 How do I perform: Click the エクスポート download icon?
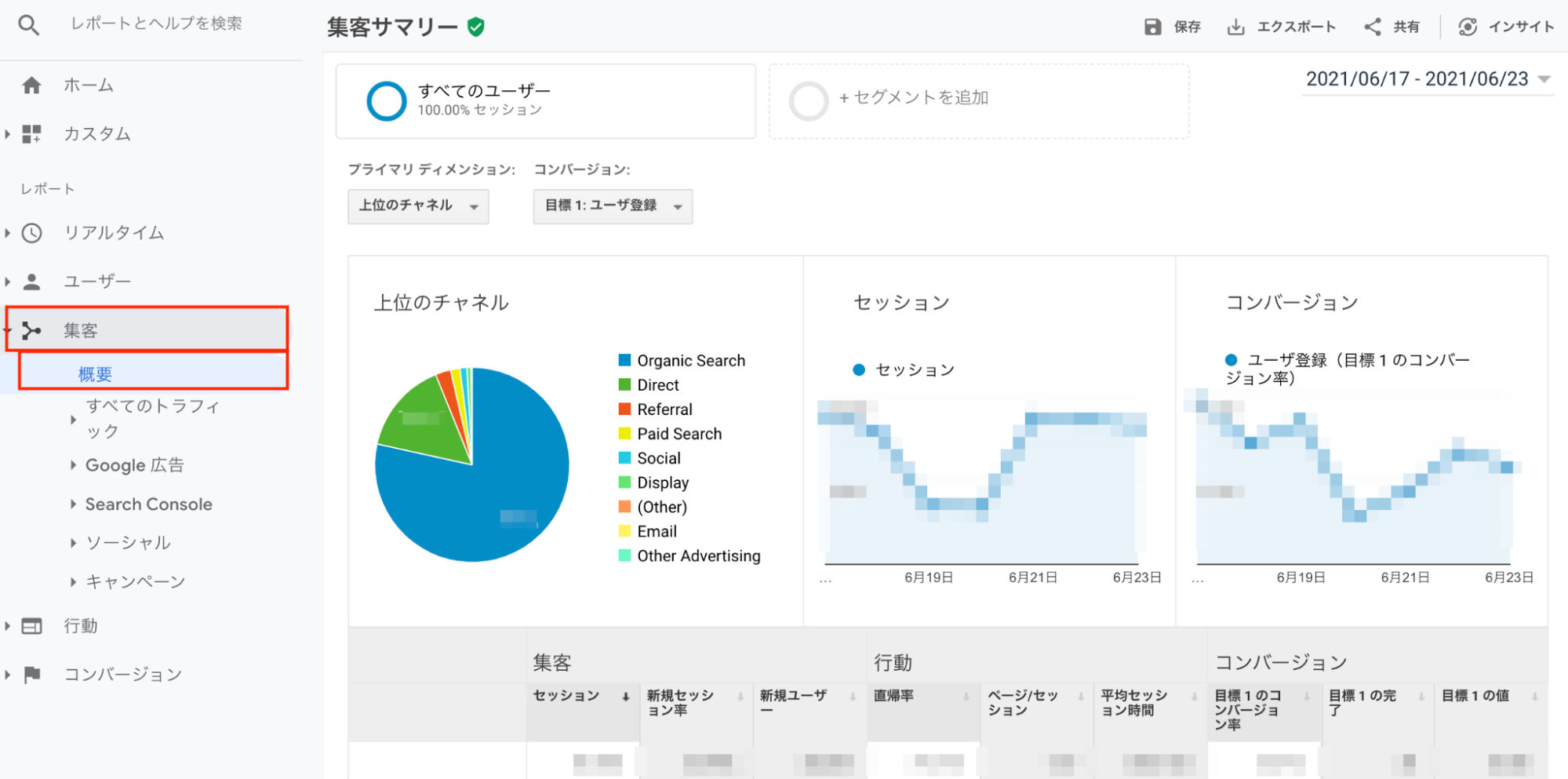click(1235, 27)
